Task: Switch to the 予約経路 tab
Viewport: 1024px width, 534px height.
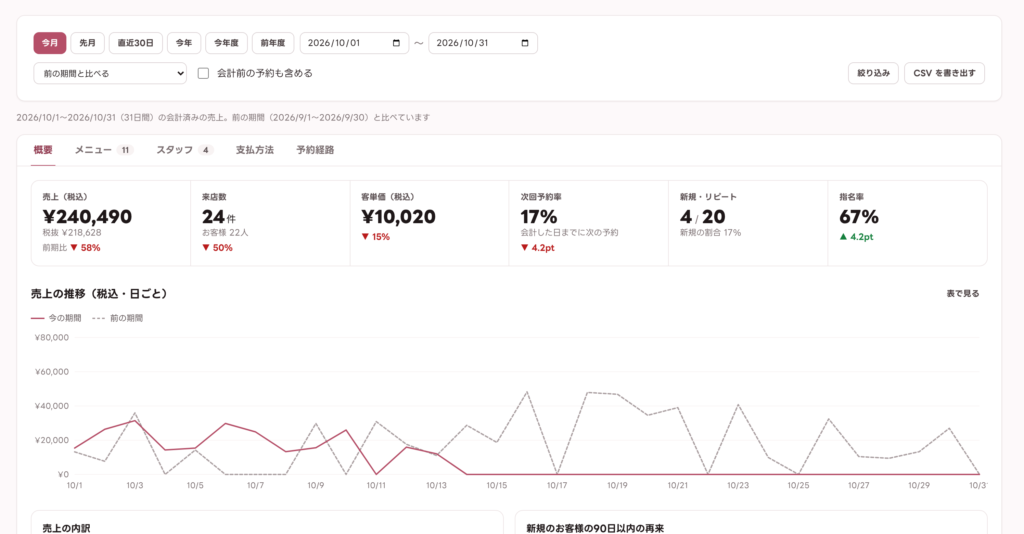Action: [x=315, y=150]
